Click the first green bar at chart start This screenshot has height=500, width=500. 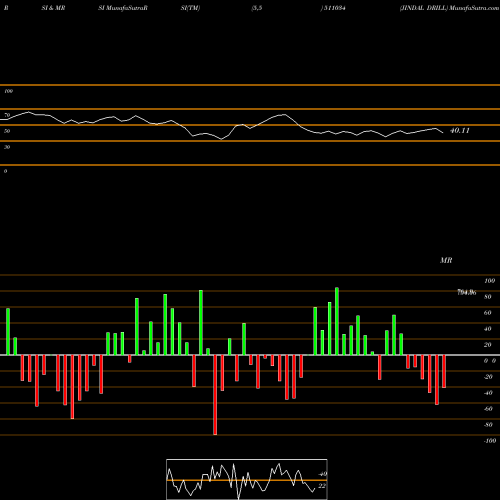[8, 332]
